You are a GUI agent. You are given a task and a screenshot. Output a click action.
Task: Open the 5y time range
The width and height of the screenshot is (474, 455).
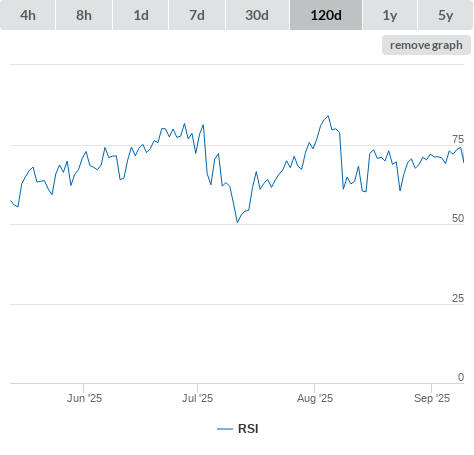[445, 15]
